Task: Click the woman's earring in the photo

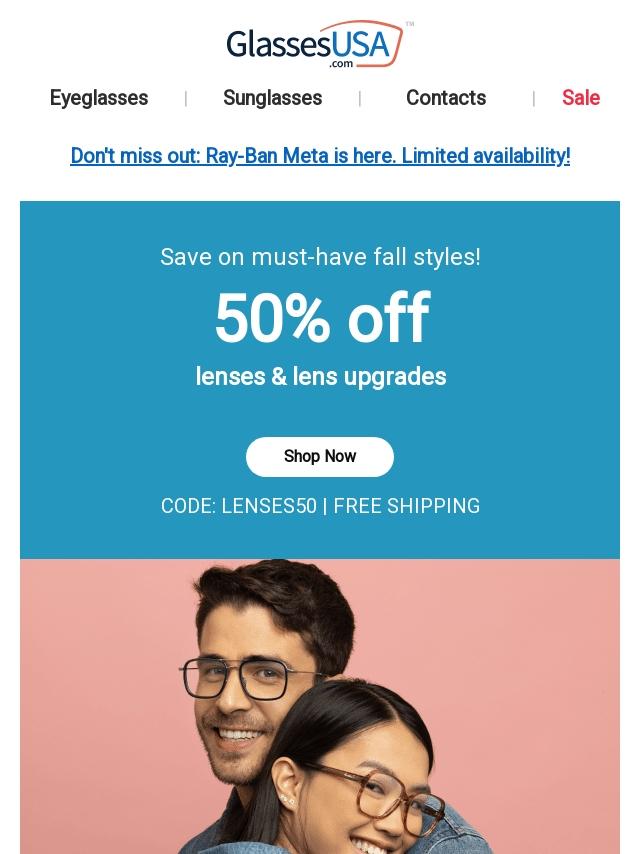Action: [287, 801]
